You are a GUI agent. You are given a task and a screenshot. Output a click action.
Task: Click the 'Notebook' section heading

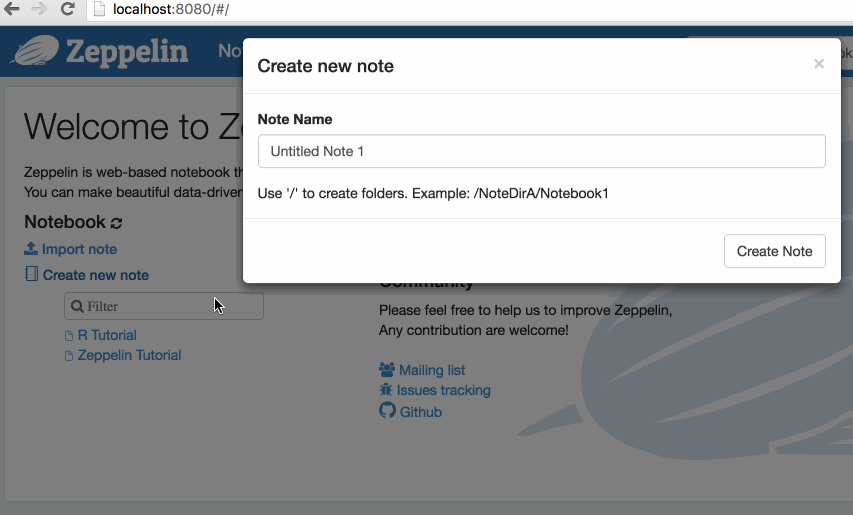tap(65, 222)
